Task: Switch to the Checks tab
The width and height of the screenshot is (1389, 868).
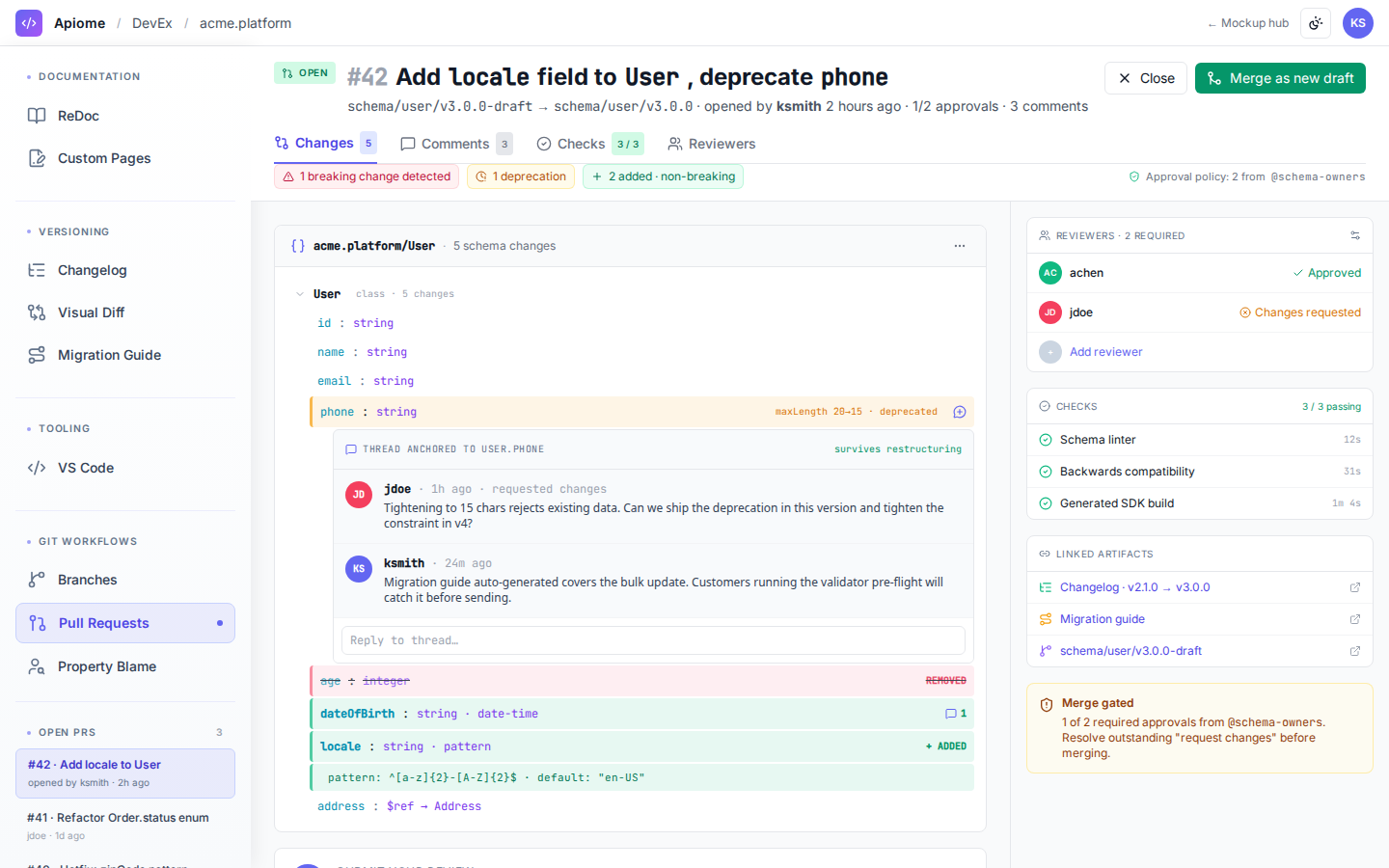Action: click(589, 144)
